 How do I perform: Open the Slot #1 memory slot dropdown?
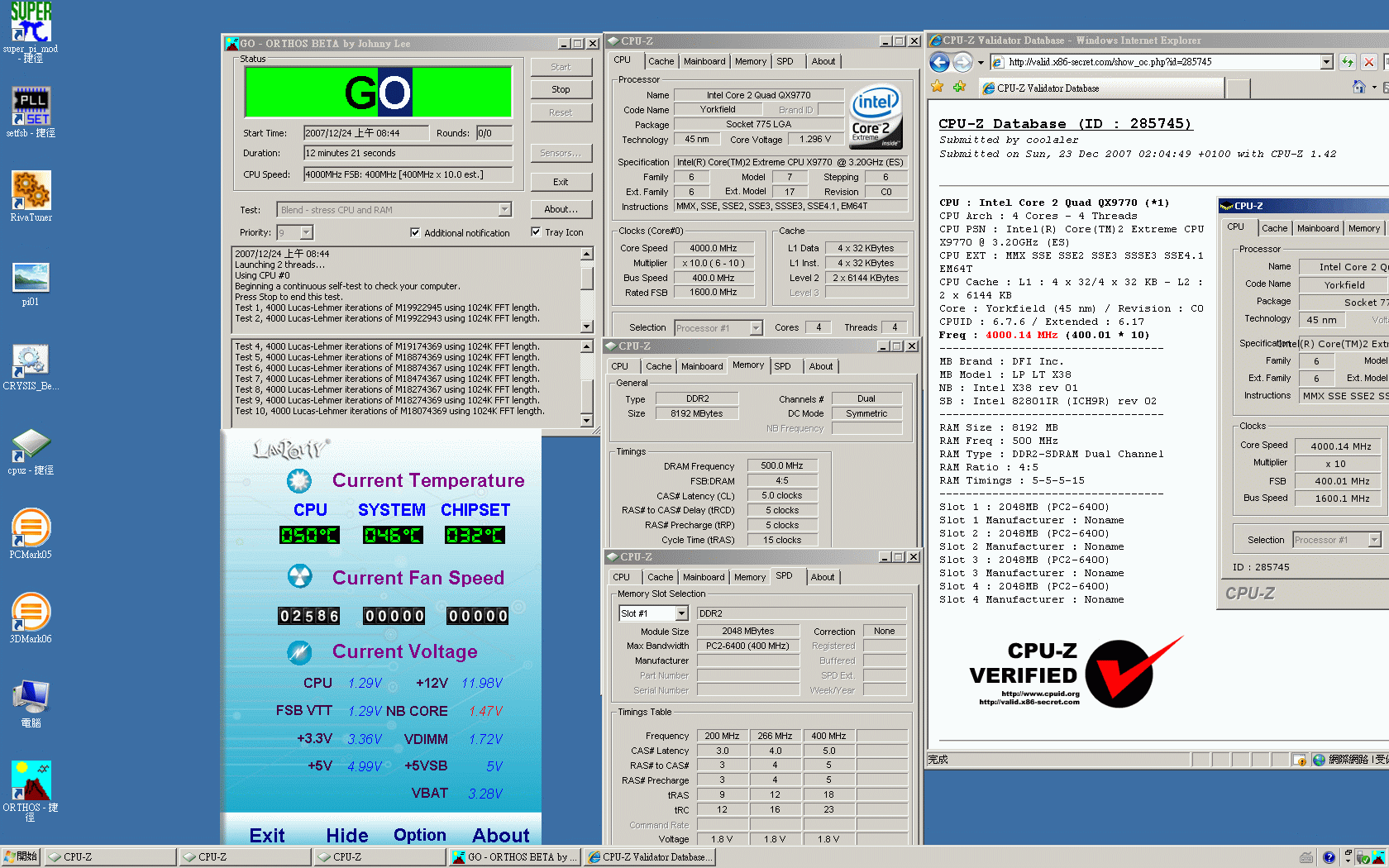pos(681,613)
